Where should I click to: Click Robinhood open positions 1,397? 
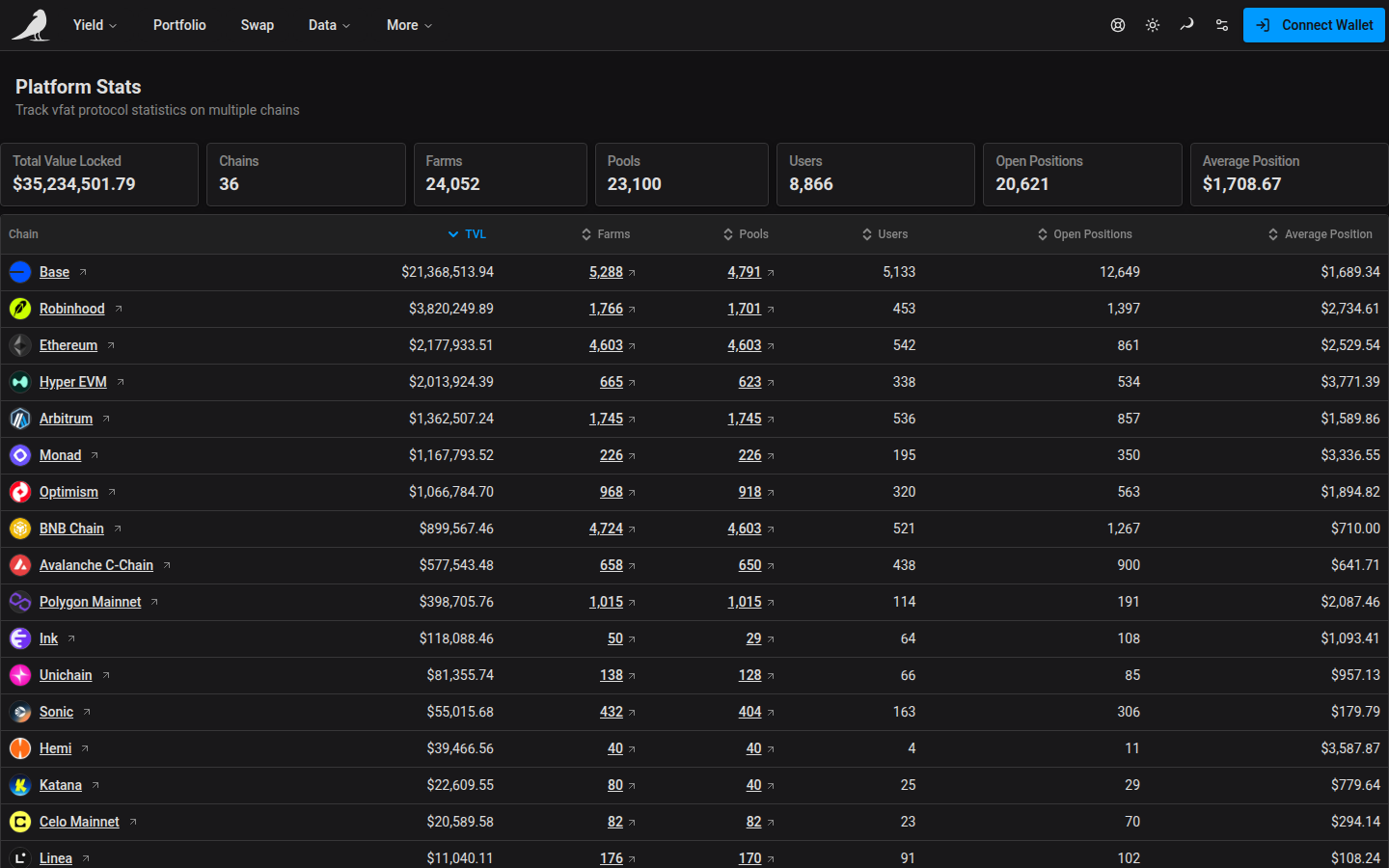[1123, 309]
